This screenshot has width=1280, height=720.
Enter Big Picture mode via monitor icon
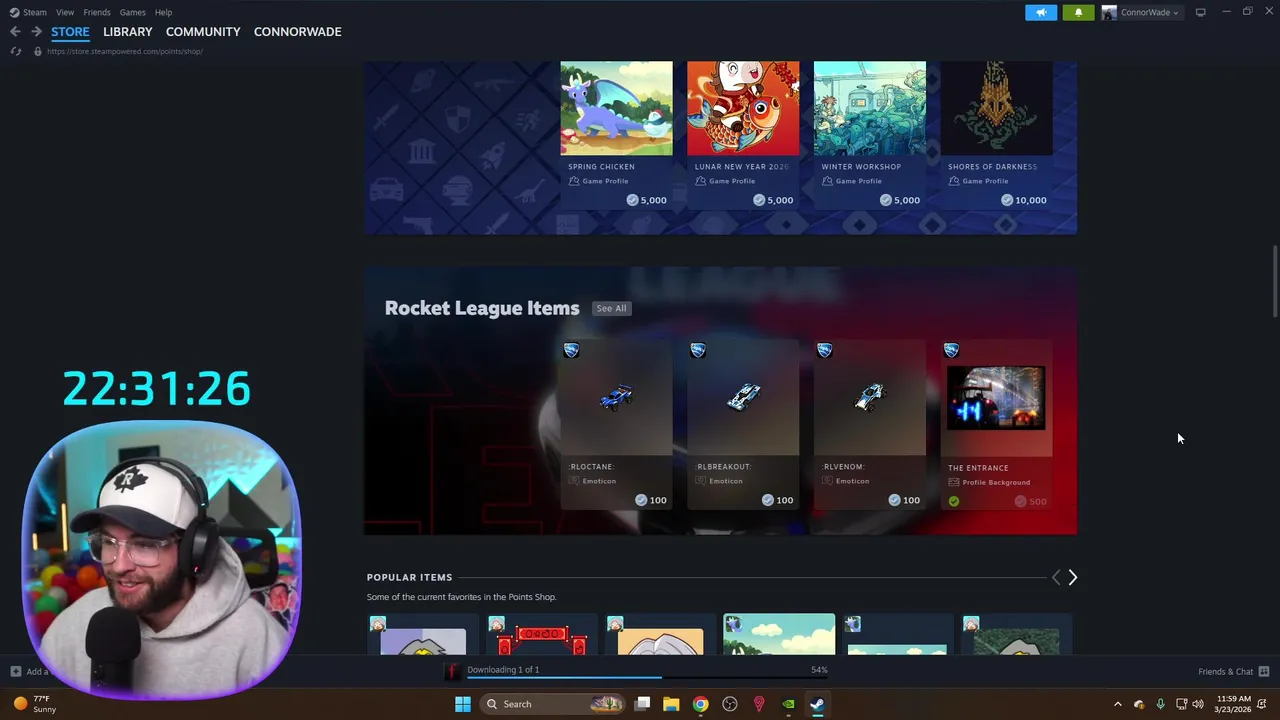pos(1200,12)
